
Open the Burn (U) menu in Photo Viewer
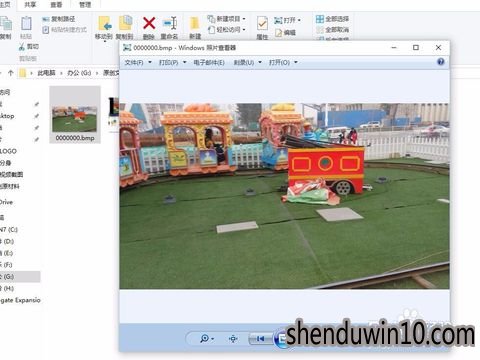tap(247, 62)
